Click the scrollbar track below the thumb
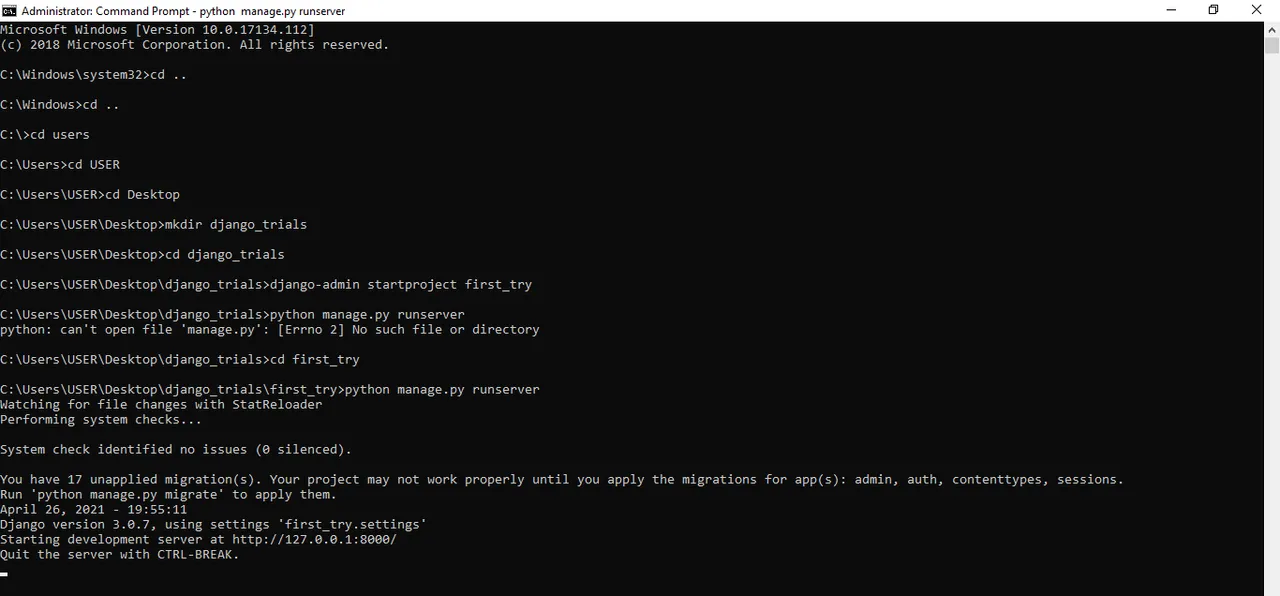Screen dimensions: 1280x596 (1271, 300)
